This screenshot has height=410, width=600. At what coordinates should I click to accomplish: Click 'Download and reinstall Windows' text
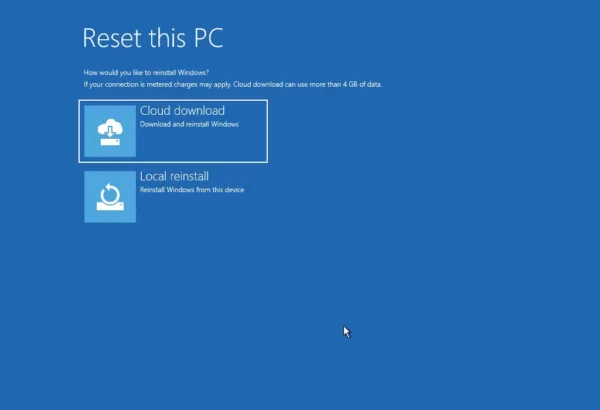point(189,124)
